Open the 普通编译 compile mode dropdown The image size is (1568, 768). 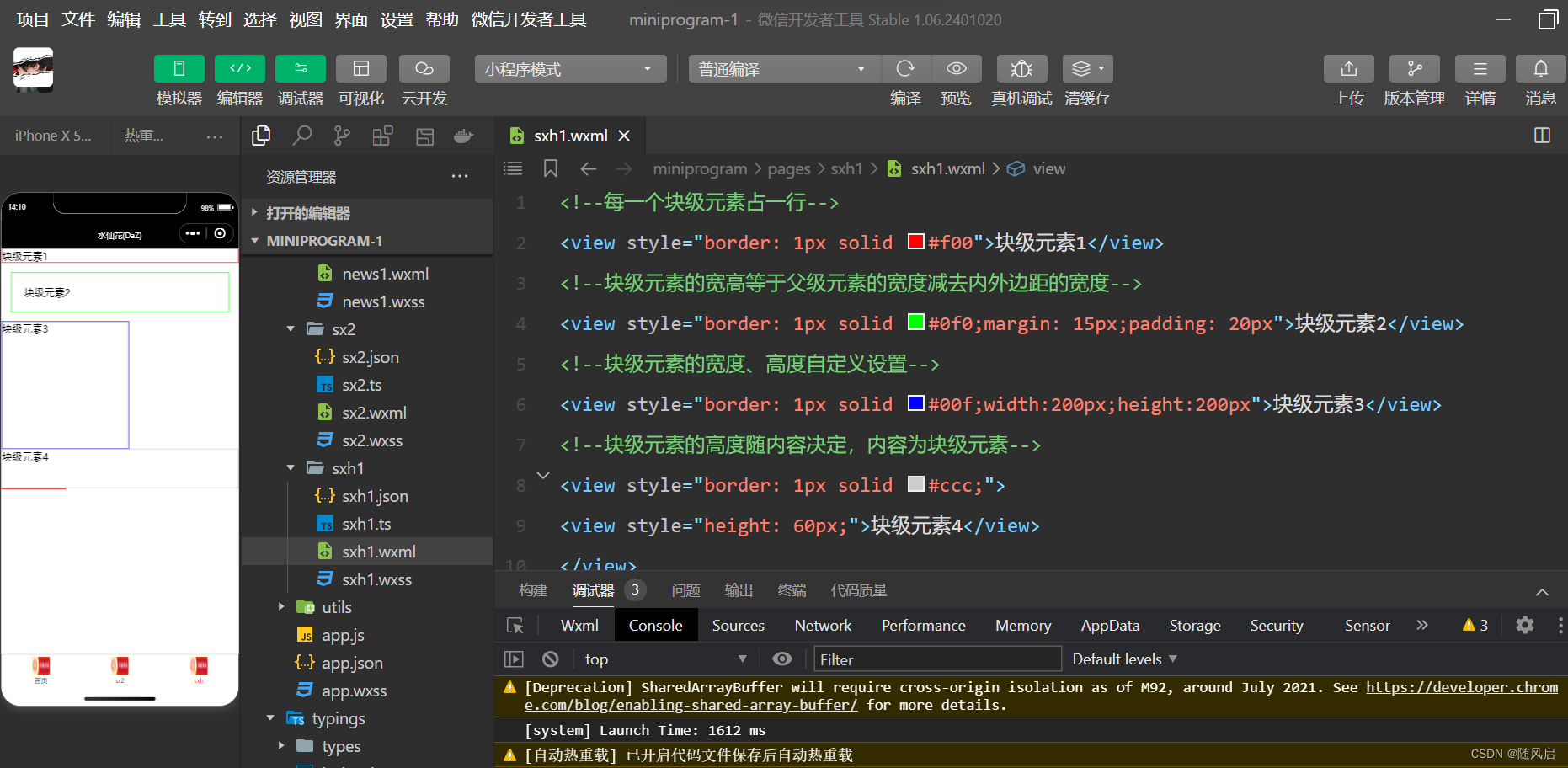coord(784,69)
